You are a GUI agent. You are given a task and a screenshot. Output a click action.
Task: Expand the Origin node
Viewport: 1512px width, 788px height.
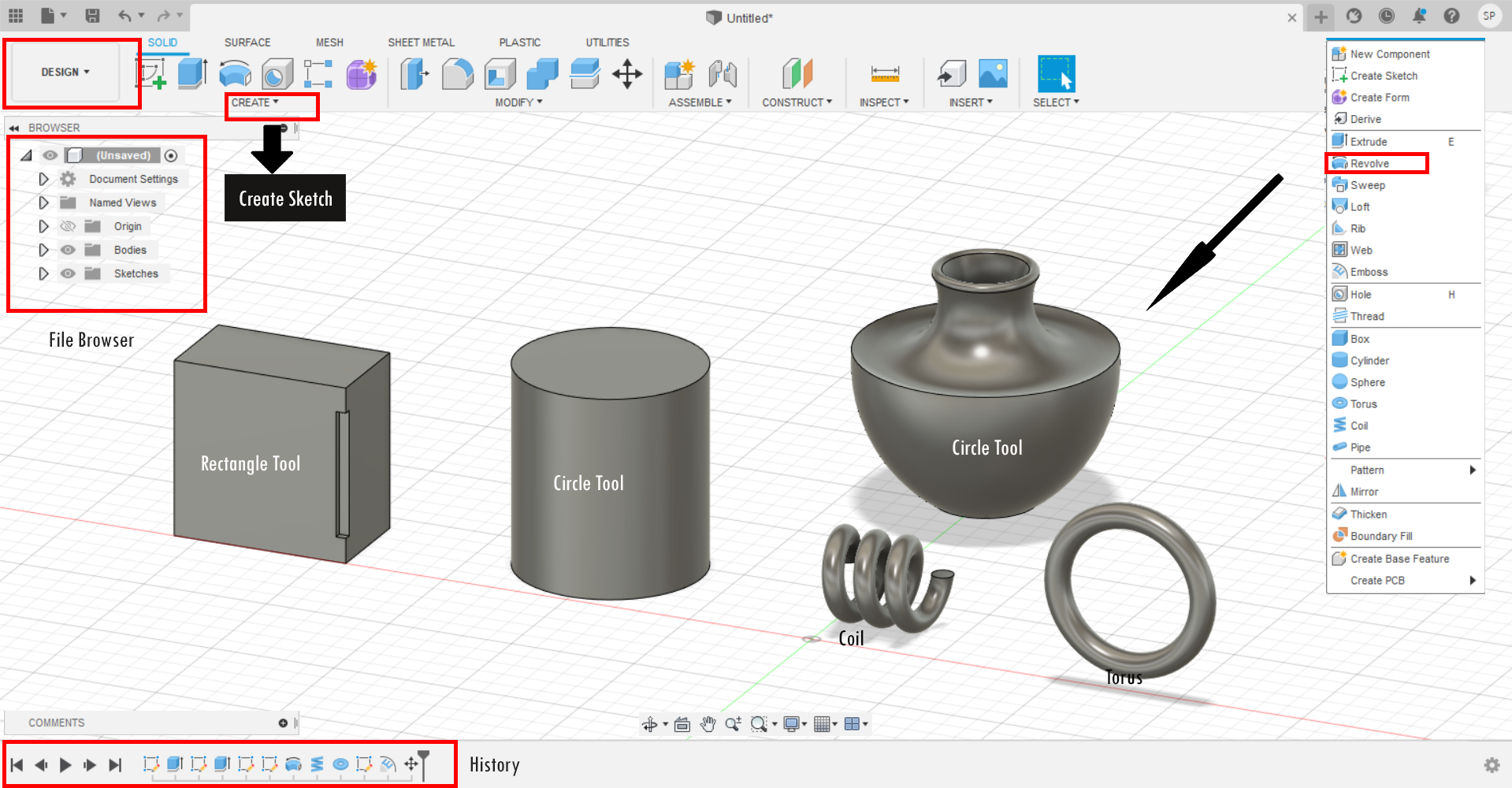tap(44, 226)
